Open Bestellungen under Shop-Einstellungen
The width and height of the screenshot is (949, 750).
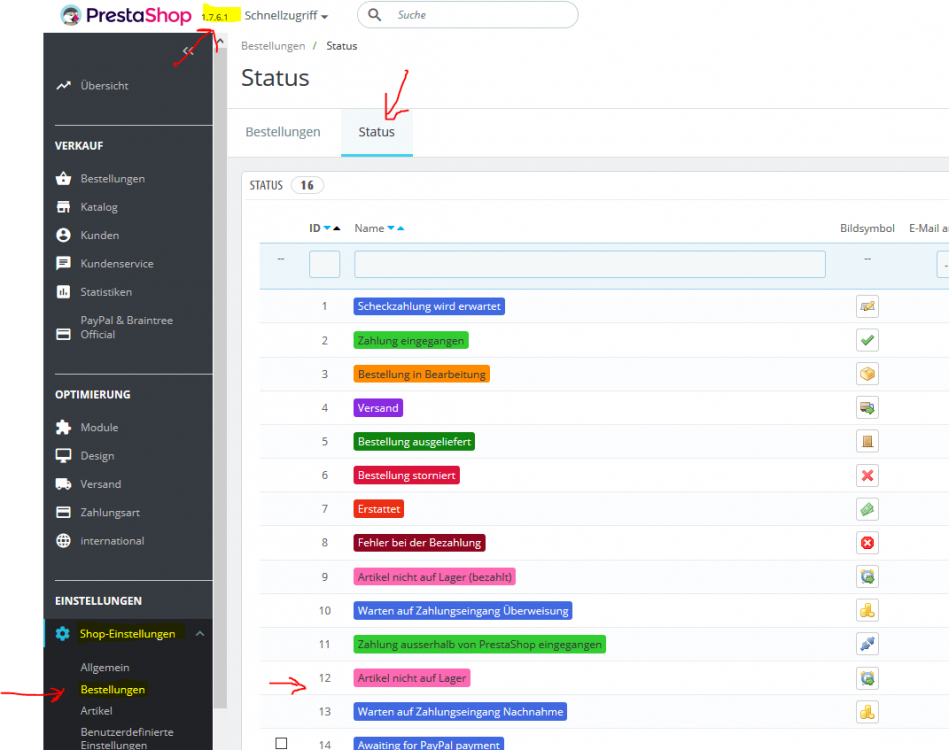coord(113,689)
